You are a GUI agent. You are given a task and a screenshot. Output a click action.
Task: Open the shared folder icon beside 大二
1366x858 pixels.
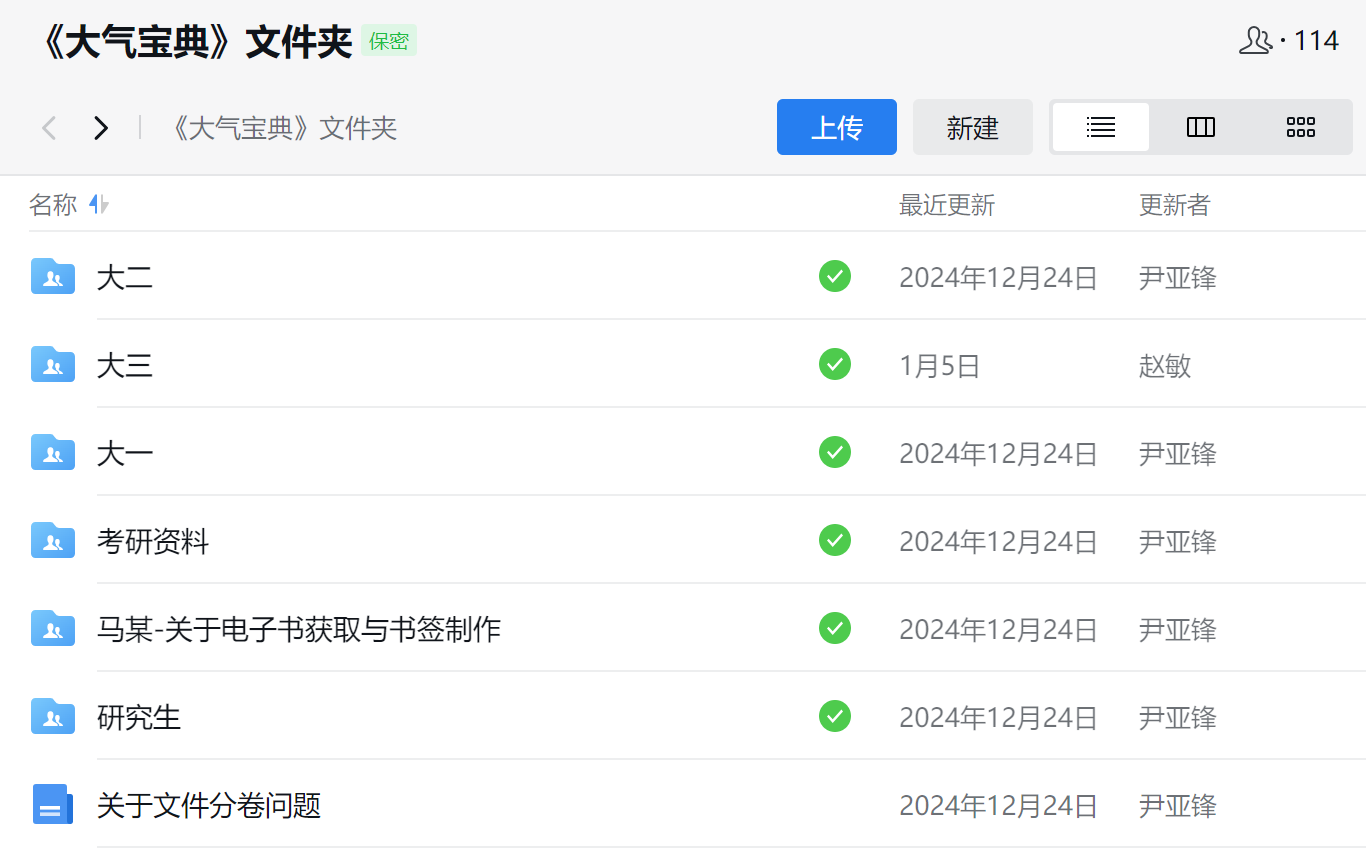(52, 277)
